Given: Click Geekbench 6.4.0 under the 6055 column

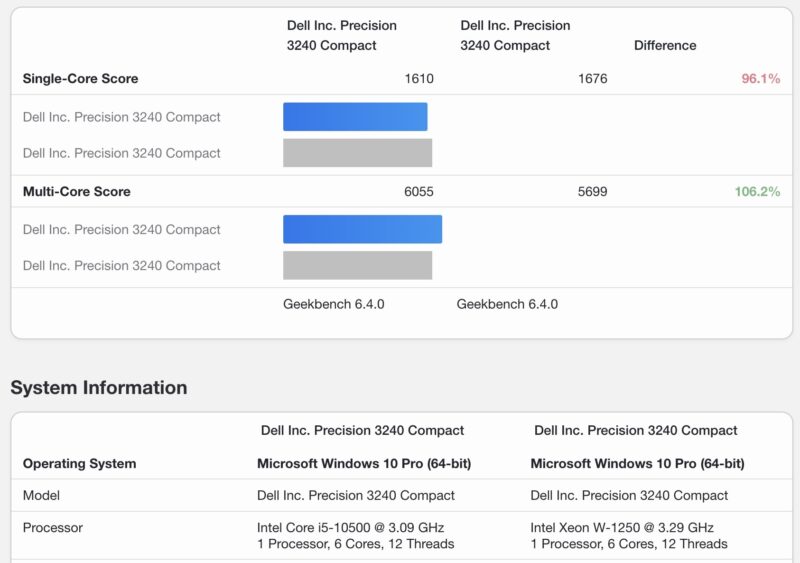Looking at the screenshot, I should (334, 304).
